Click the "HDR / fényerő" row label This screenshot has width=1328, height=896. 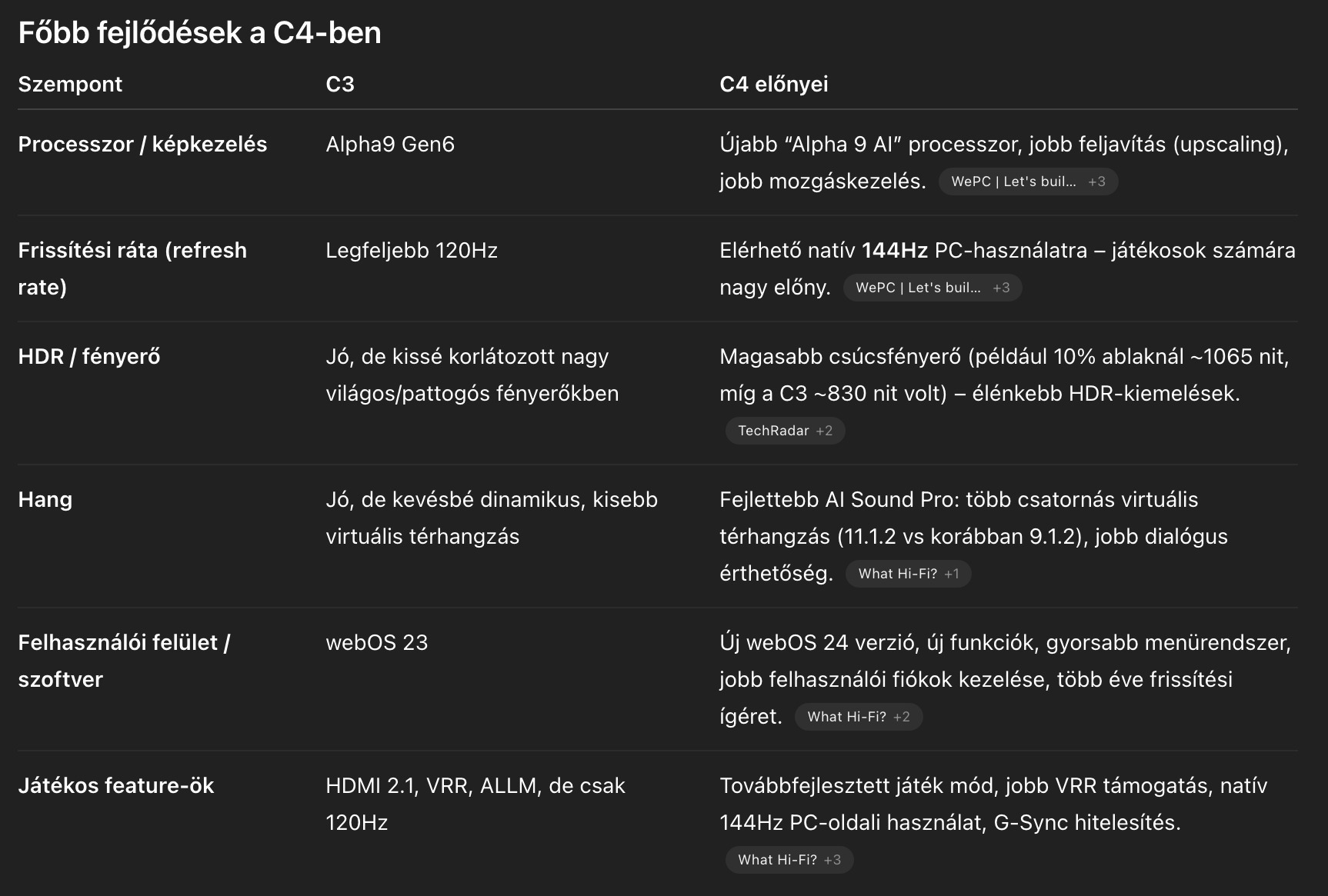coord(88,356)
